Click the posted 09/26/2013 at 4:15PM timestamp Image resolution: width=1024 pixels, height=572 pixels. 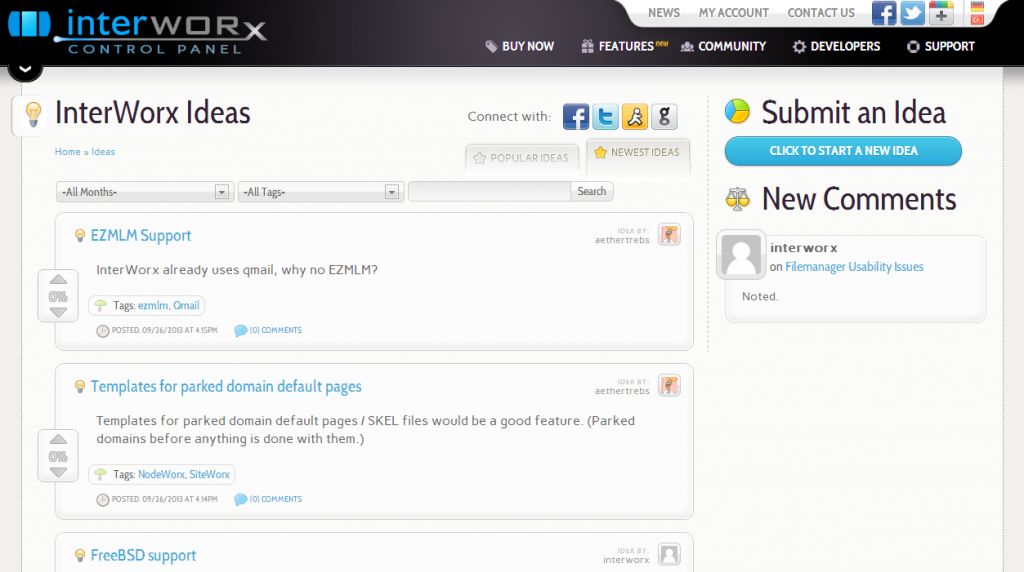click(164, 330)
